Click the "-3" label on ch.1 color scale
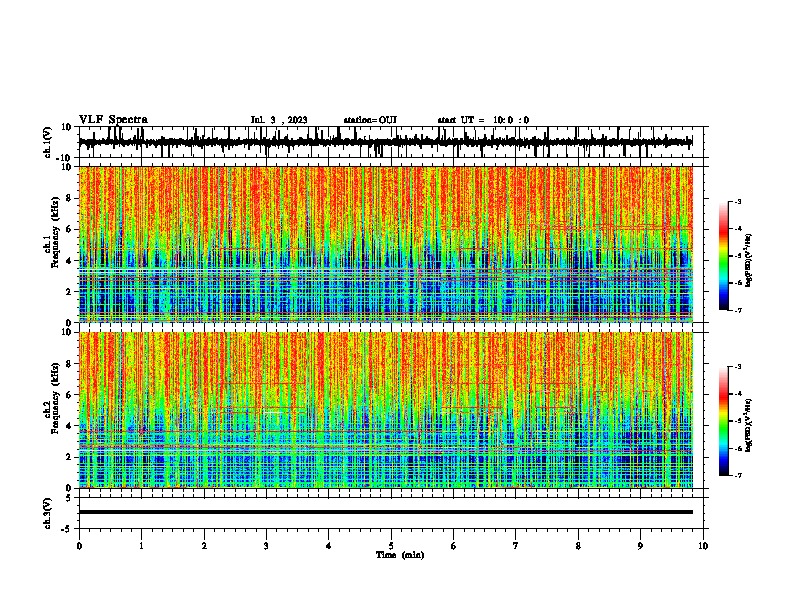This screenshot has width=792, height=612. click(x=737, y=201)
